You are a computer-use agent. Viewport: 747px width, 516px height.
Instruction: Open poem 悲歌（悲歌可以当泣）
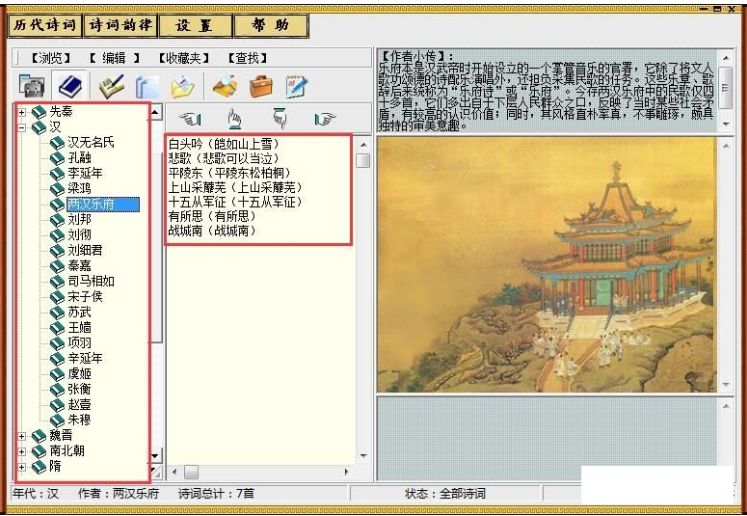tap(224, 158)
